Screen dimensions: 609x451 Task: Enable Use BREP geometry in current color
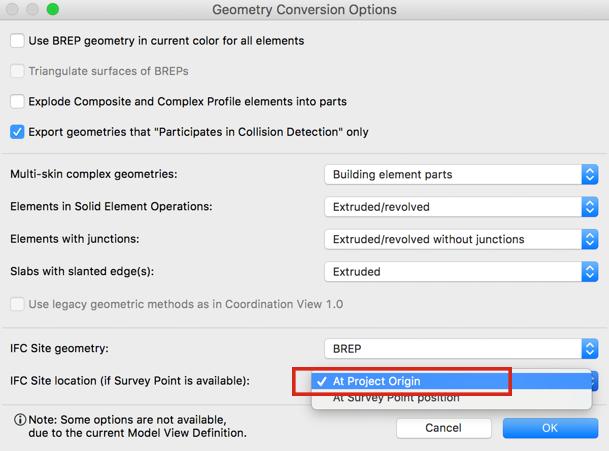pos(17,40)
